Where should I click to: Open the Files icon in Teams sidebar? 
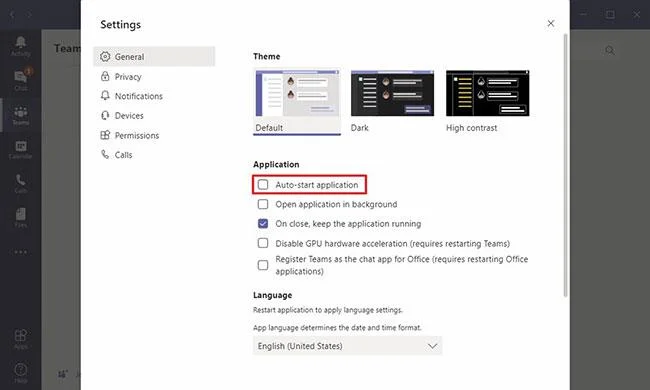tap(20, 218)
